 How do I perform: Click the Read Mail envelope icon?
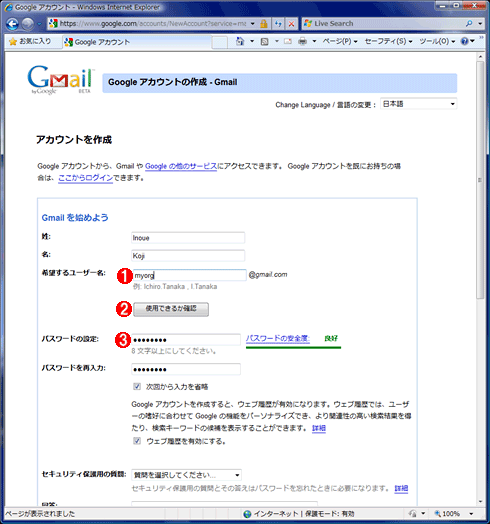click(288, 41)
